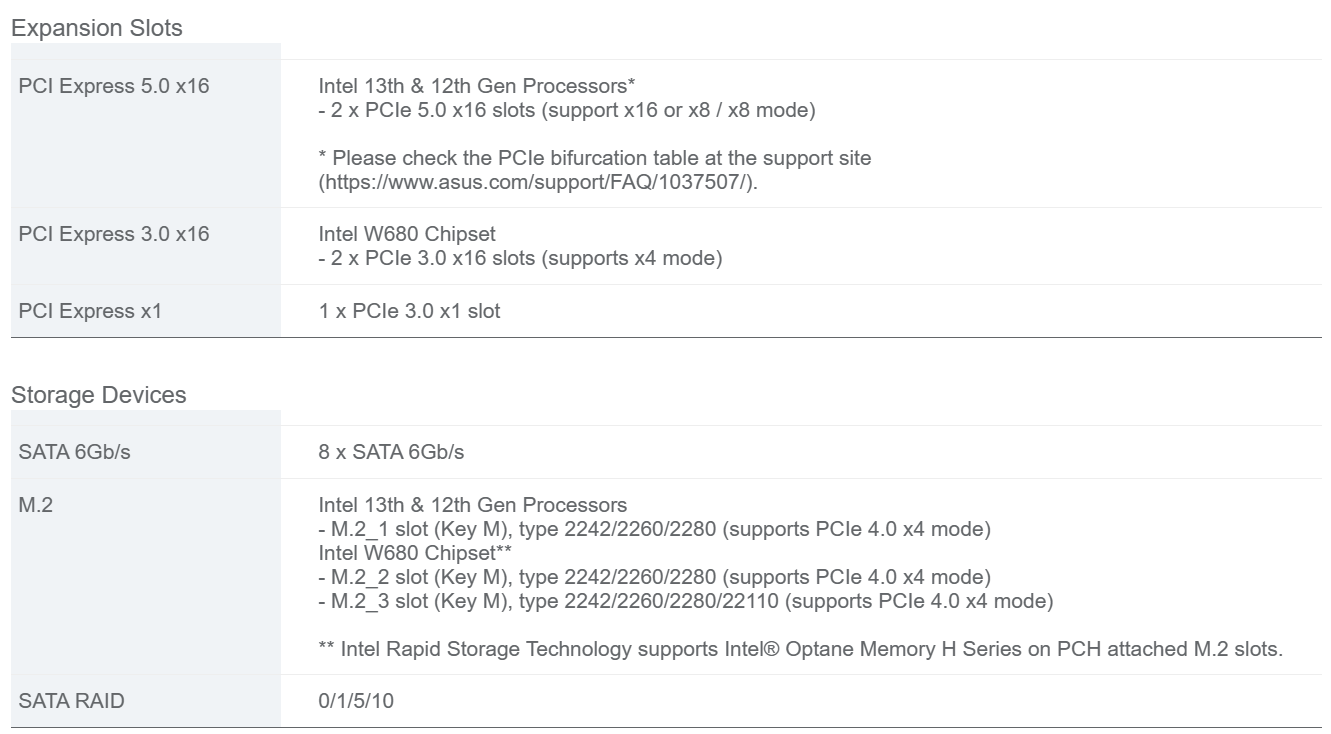
Task: Click the Expansion Slots section heading
Action: [x=97, y=28]
